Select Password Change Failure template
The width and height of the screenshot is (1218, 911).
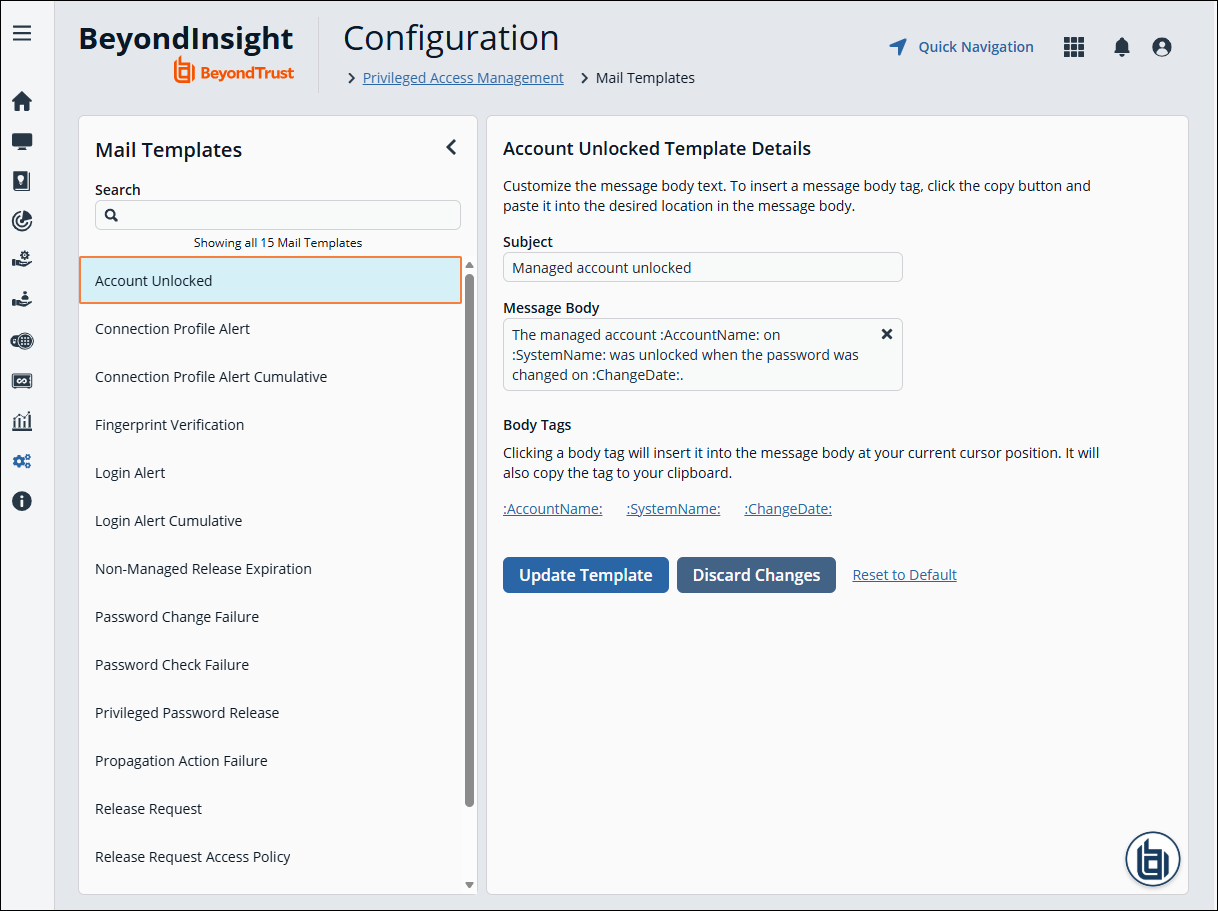pyautogui.click(x=270, y=617)
